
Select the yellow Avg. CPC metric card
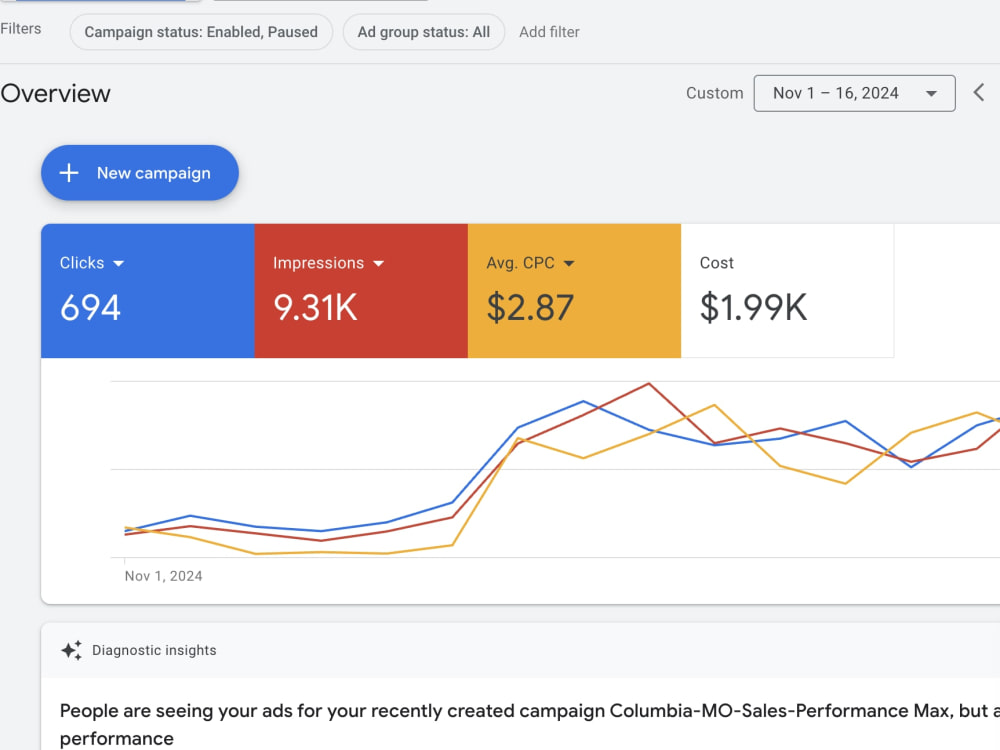point(575,291)
